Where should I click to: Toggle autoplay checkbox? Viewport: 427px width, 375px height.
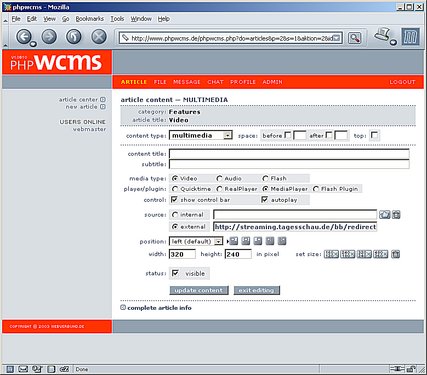click(265, 199)
